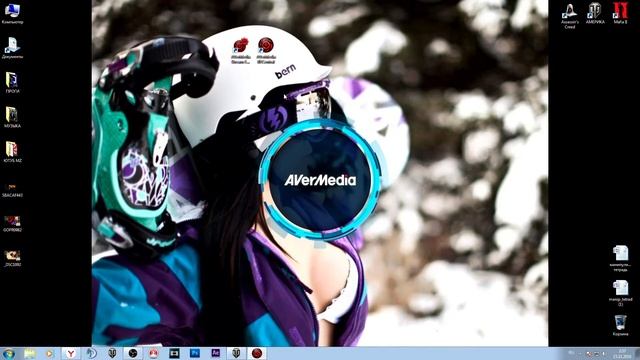The width and height of the screenshot is (640, 360).
Task: Click the Show desktop strip at the taskbar's end
Action: [x=637, y=353]
